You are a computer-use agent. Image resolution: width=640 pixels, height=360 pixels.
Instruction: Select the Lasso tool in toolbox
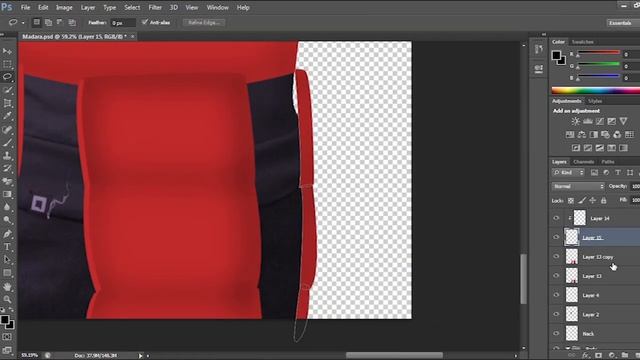coord(7,77)
